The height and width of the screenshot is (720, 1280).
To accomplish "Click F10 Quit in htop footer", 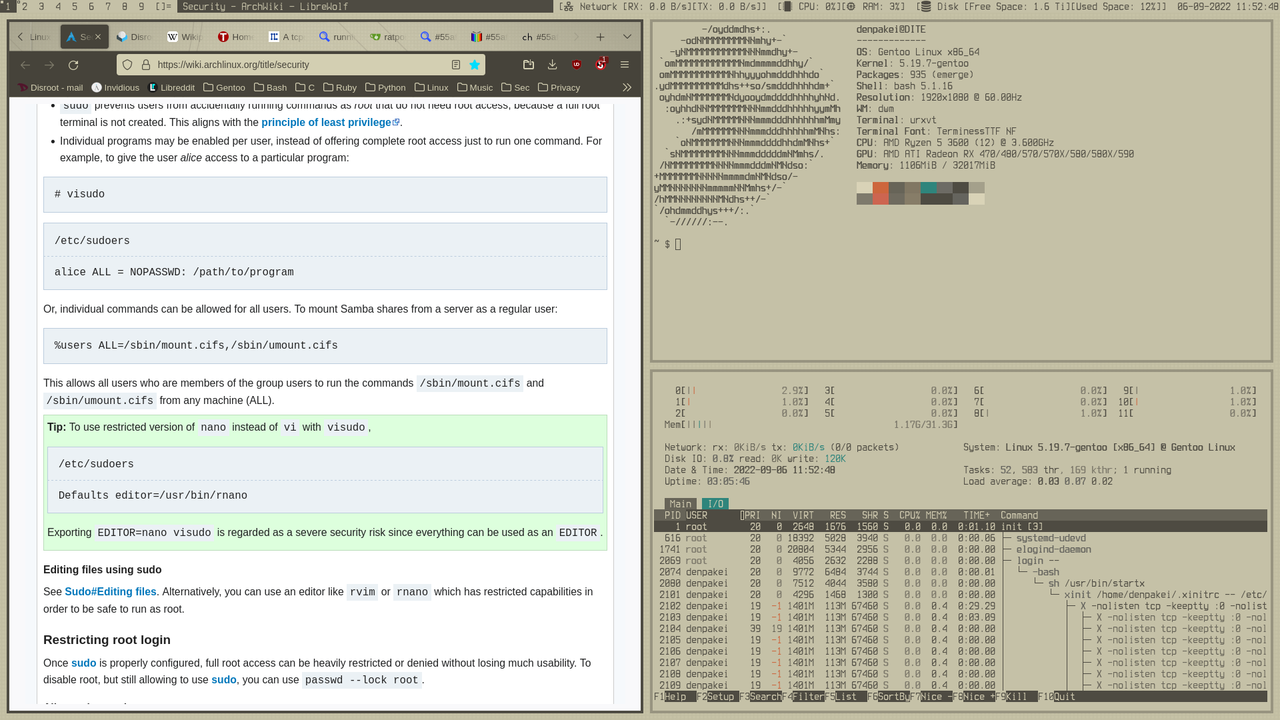I will (x=1056, y=696).
